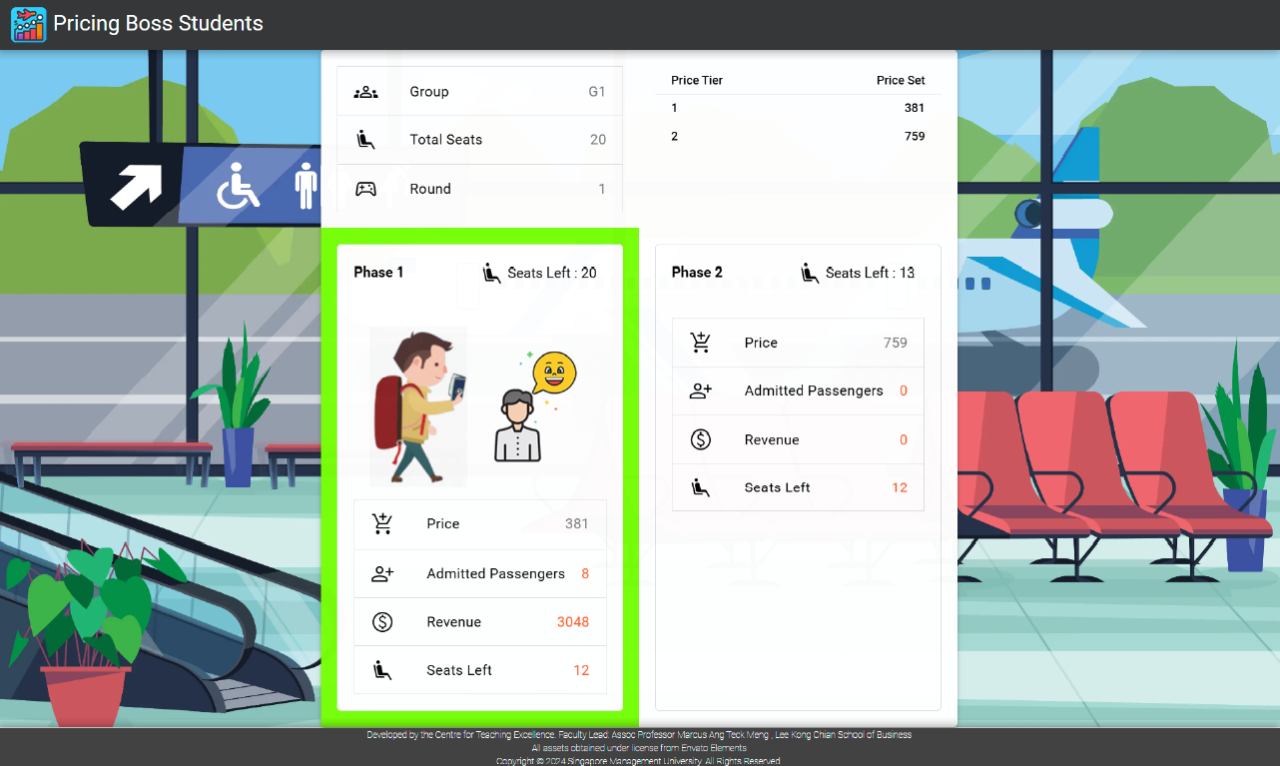The height and width of the screenshot is (766, 1280).
Task: Click Seats Left : 20 in Phase 1
Action: pyautogui.click(x=552, y=273)
